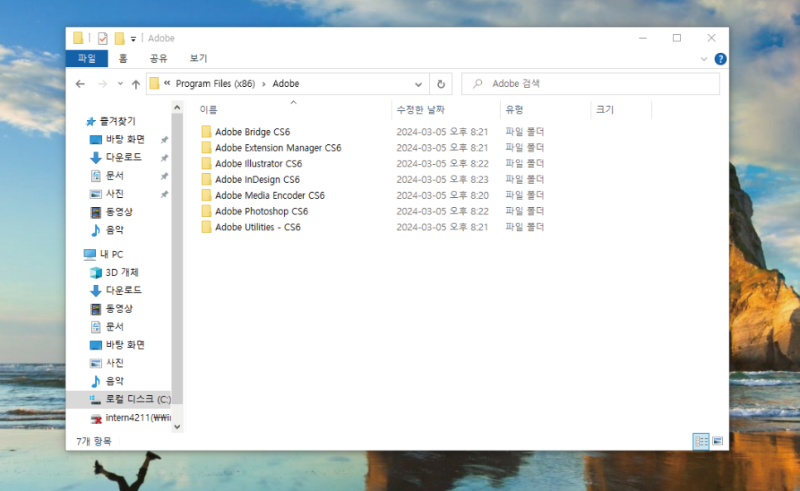Switch to the 홈 ribbon tab

(x=123, y=58)
